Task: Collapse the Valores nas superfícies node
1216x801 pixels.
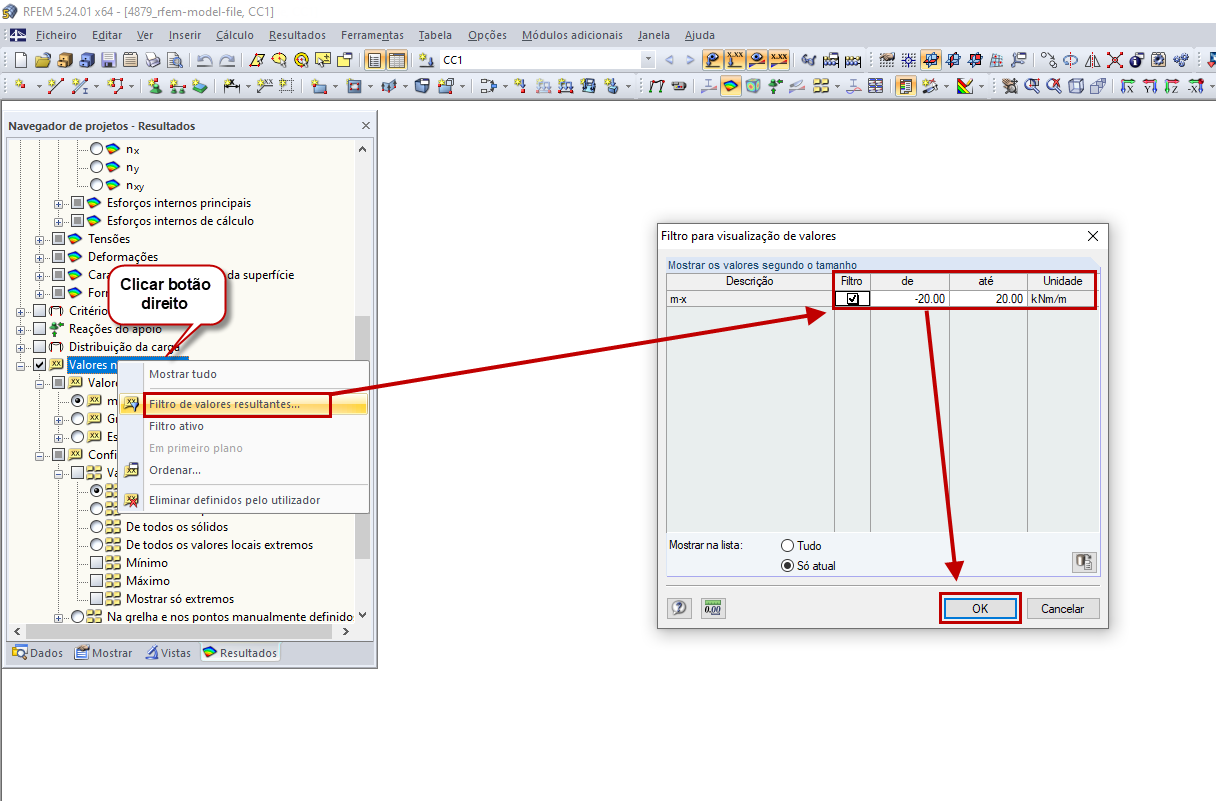Action: coord(22,365)
